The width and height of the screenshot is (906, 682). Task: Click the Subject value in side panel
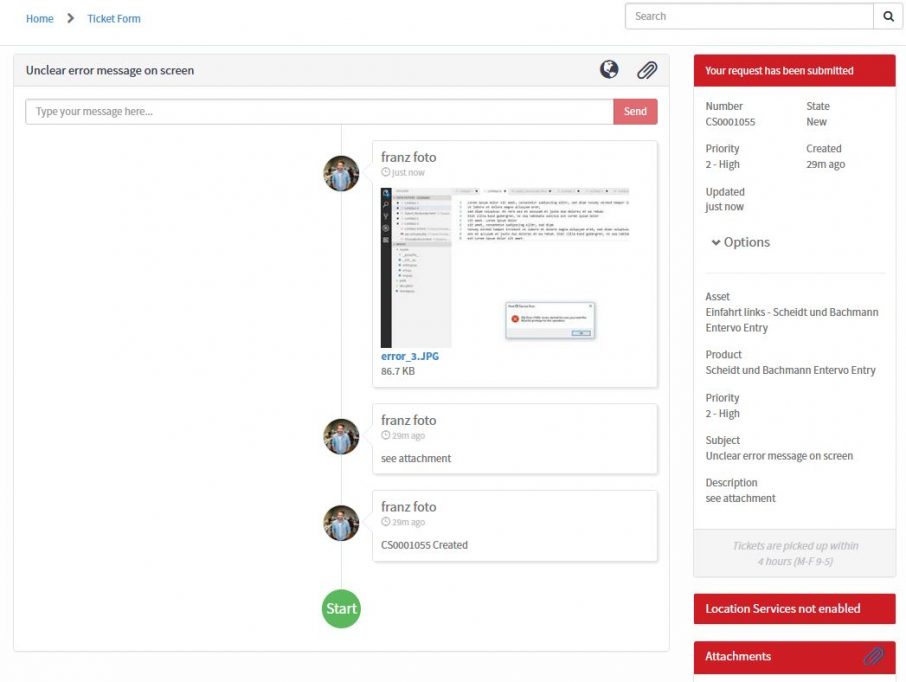point(779,456)
